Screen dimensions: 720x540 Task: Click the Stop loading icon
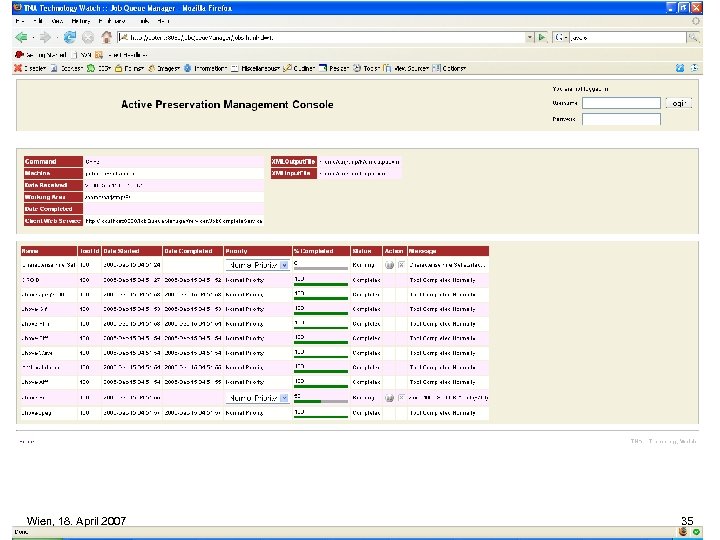click(87, 37)
